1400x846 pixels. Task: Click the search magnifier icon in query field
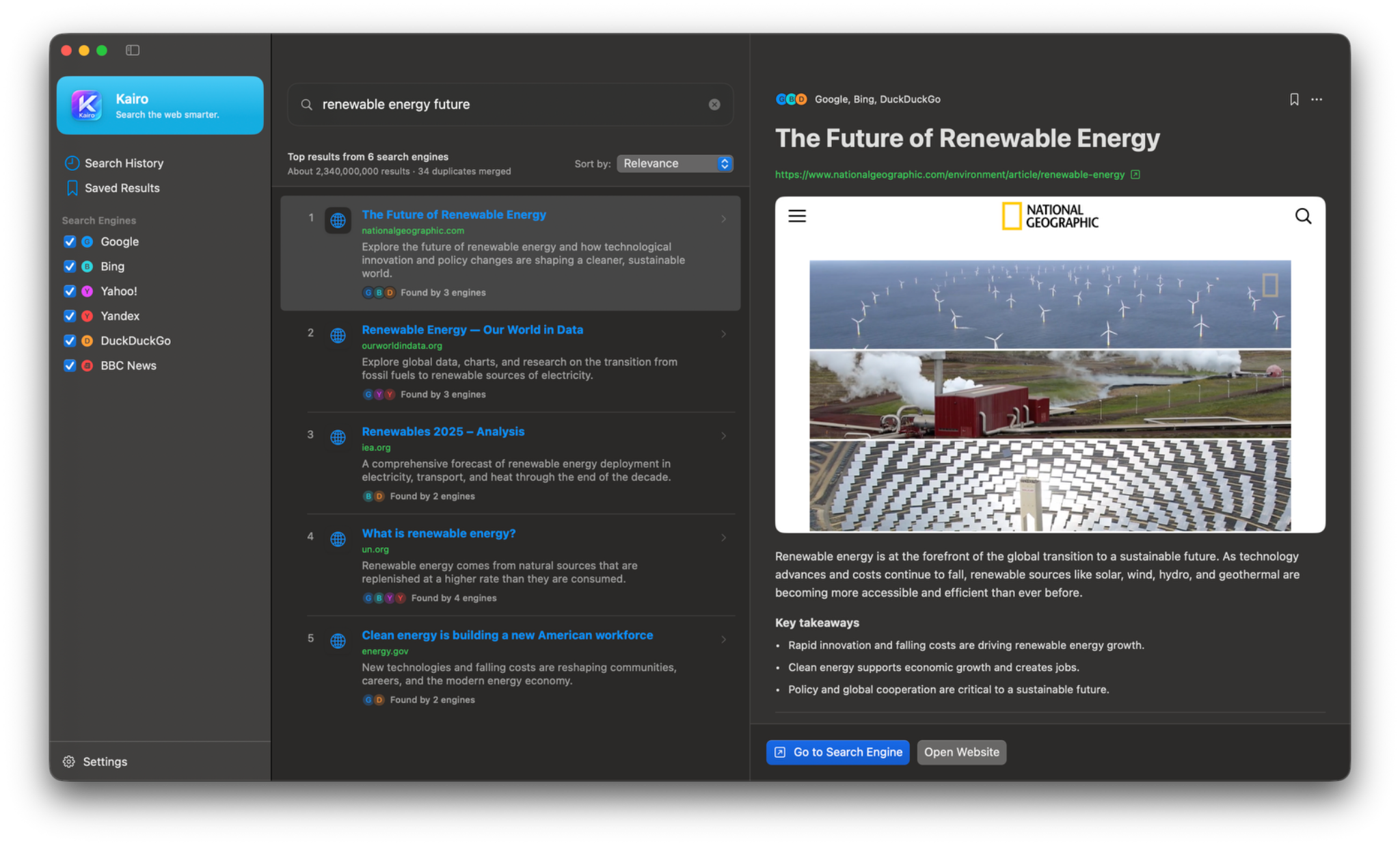(x=307, y=105)
